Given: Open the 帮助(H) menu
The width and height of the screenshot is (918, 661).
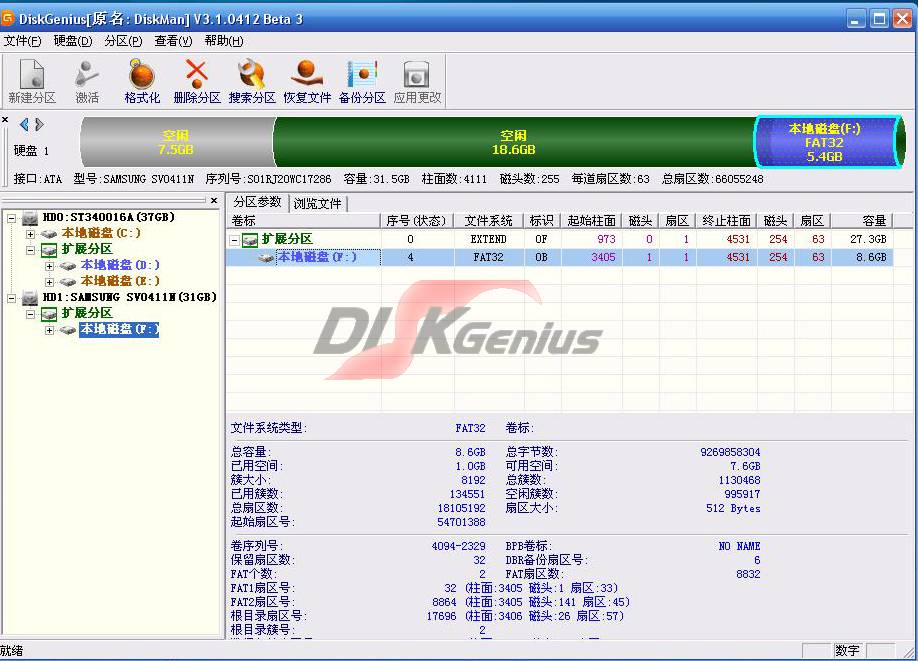Looking at the screenshot, I should [x=224, y=41].
